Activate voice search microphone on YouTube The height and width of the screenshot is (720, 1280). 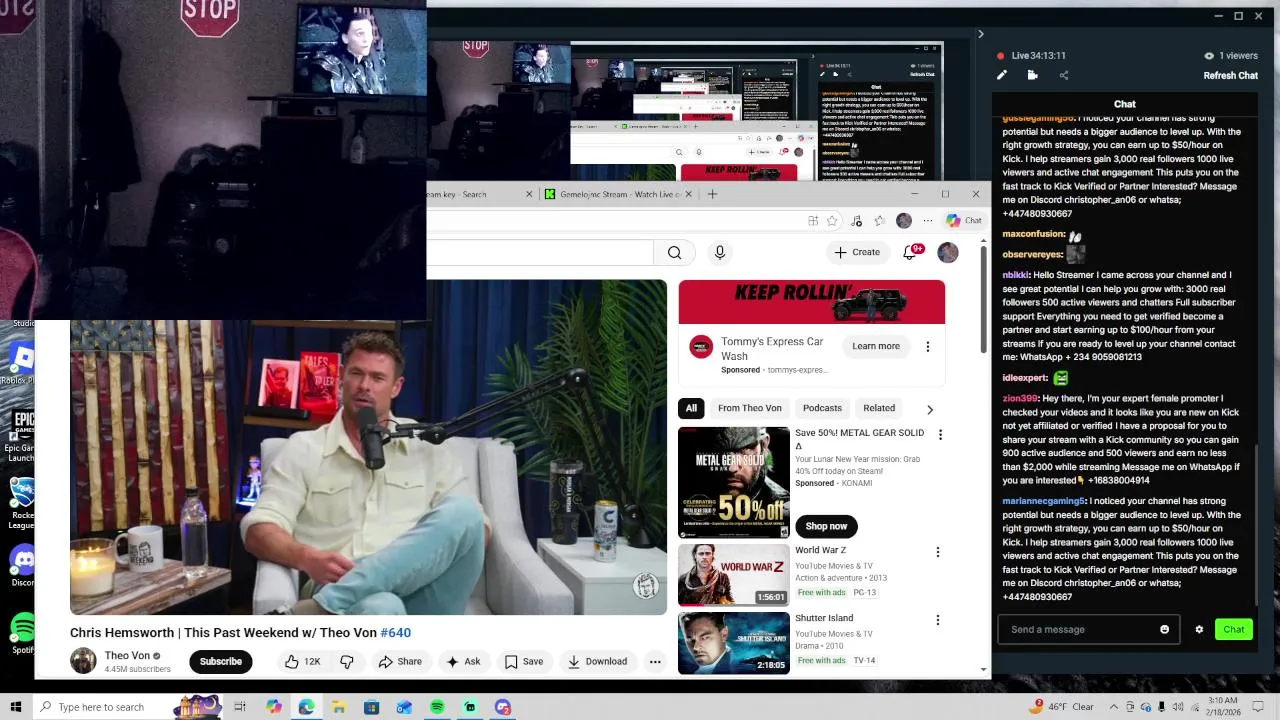click(x=719, y=252)
